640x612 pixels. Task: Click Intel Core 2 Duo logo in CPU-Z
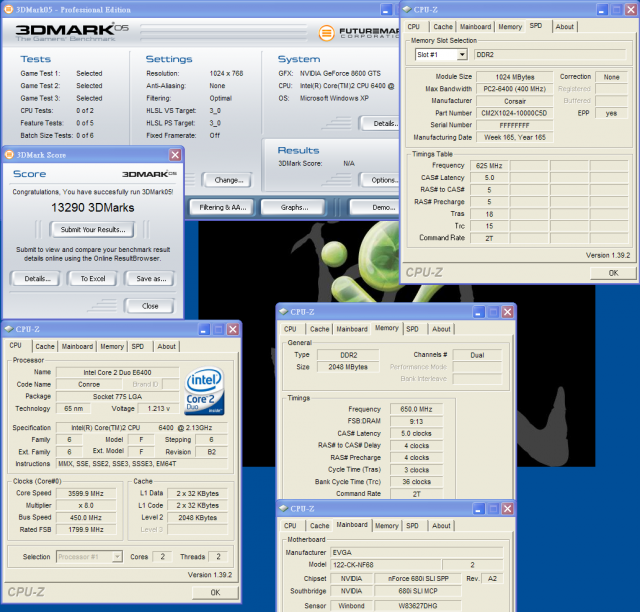click(x=204, y=391)
